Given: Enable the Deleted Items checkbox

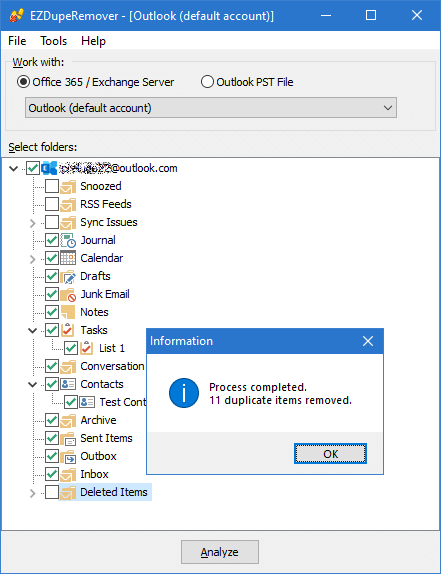Looking at the screenshot, I should [x=52, y=492].
